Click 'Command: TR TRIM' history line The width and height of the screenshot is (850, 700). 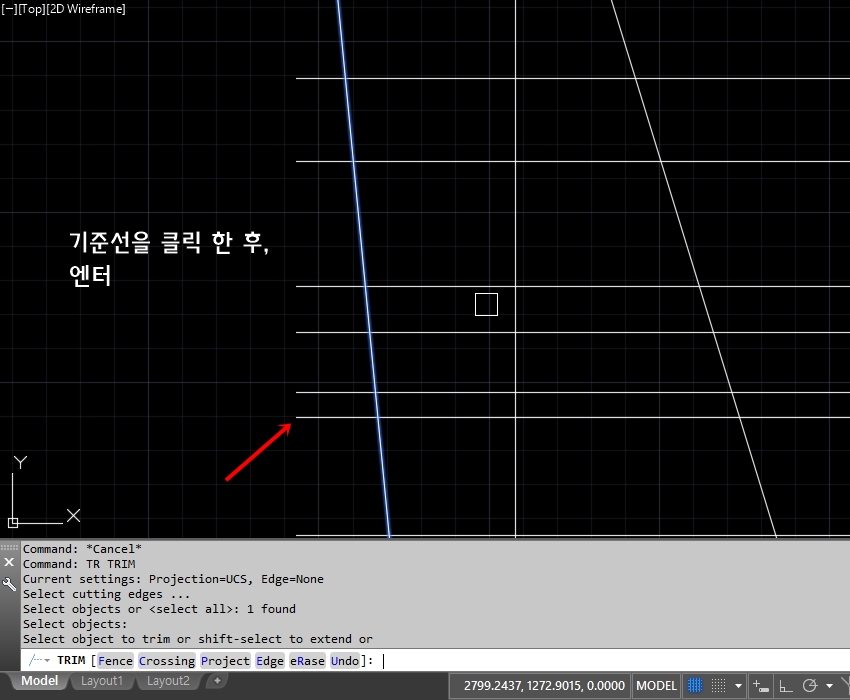coord(79,564)
